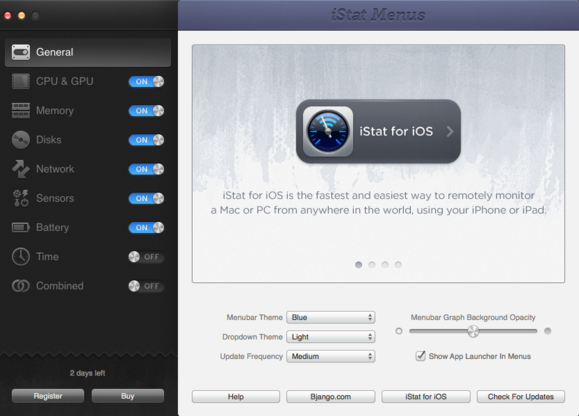Viewport: 579px width, 416px height.
Task: Click the Register button
Action: [48, 396]
